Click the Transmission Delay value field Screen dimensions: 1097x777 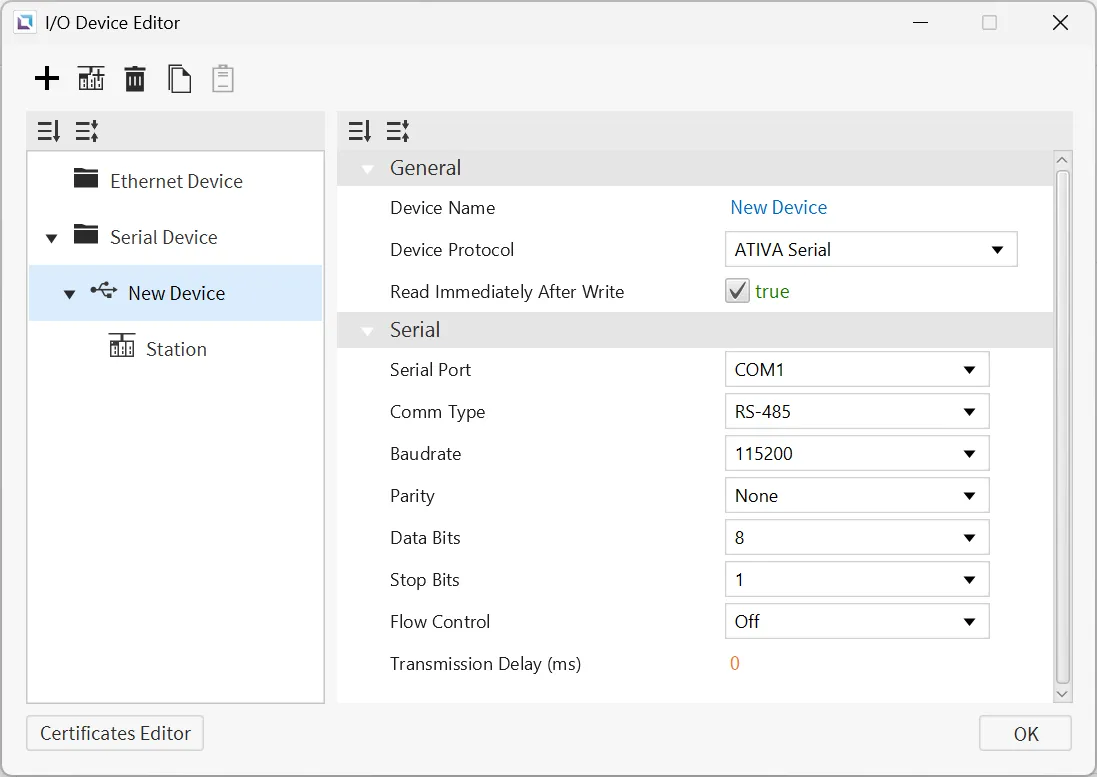pyautogui.click(x=735, y=664)
